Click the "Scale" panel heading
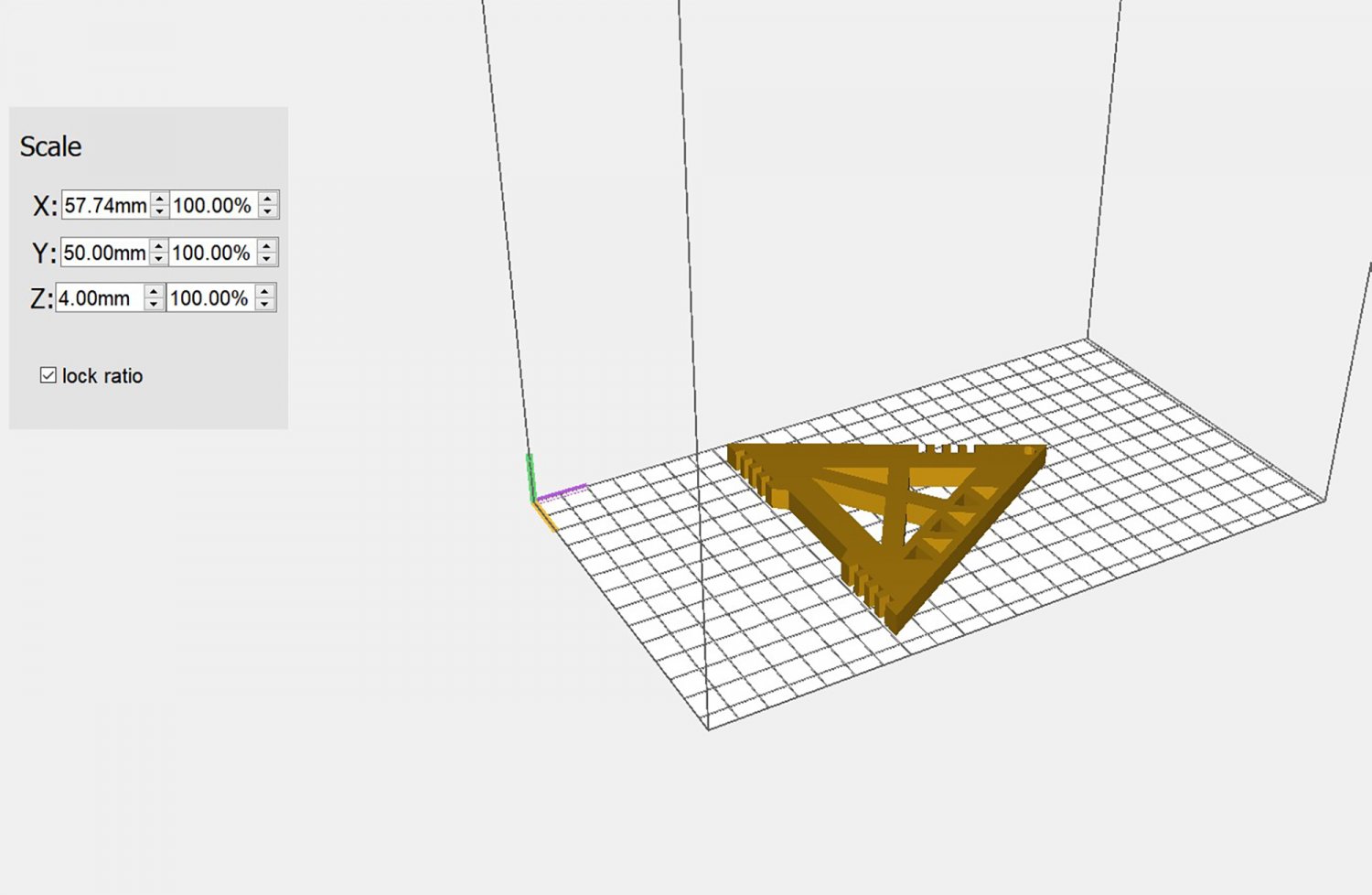The image size is (1372, 895). point(51,146)
